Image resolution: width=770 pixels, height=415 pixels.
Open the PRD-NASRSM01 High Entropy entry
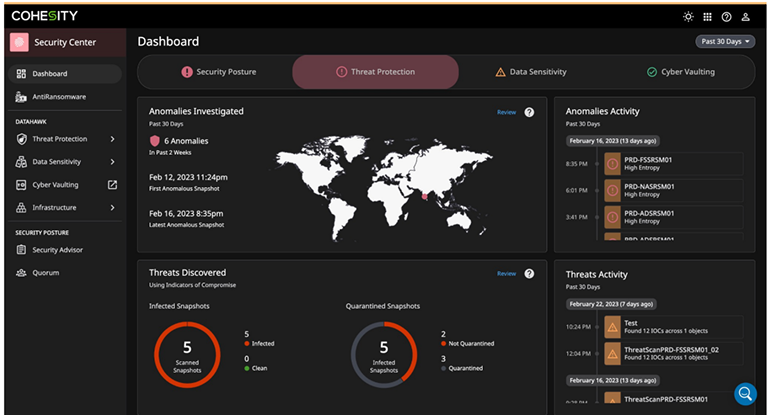coord(673,191)
